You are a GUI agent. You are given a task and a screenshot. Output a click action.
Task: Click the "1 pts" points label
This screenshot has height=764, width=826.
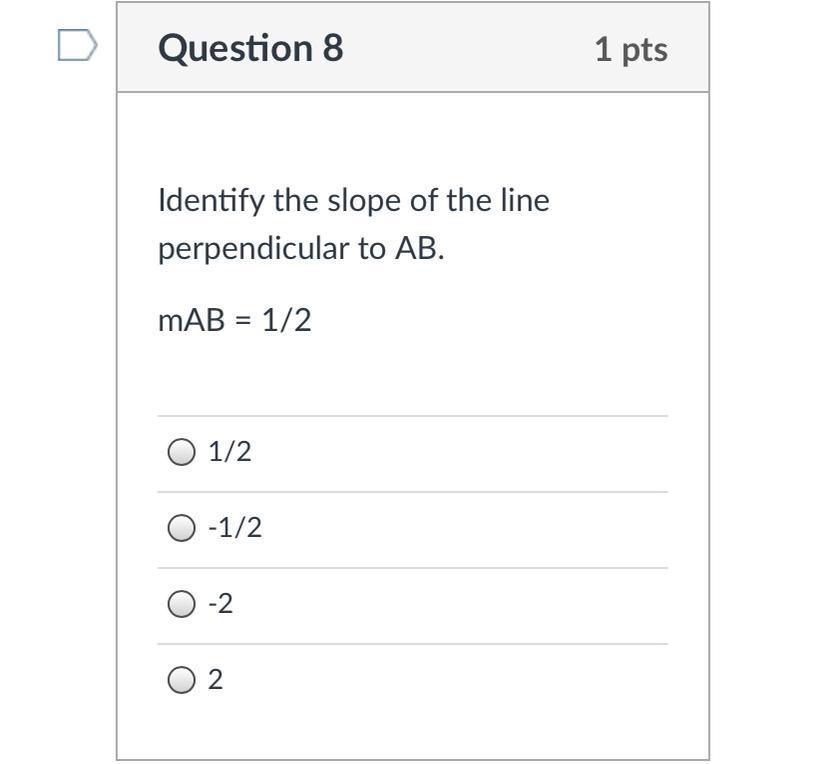point(631,49)
